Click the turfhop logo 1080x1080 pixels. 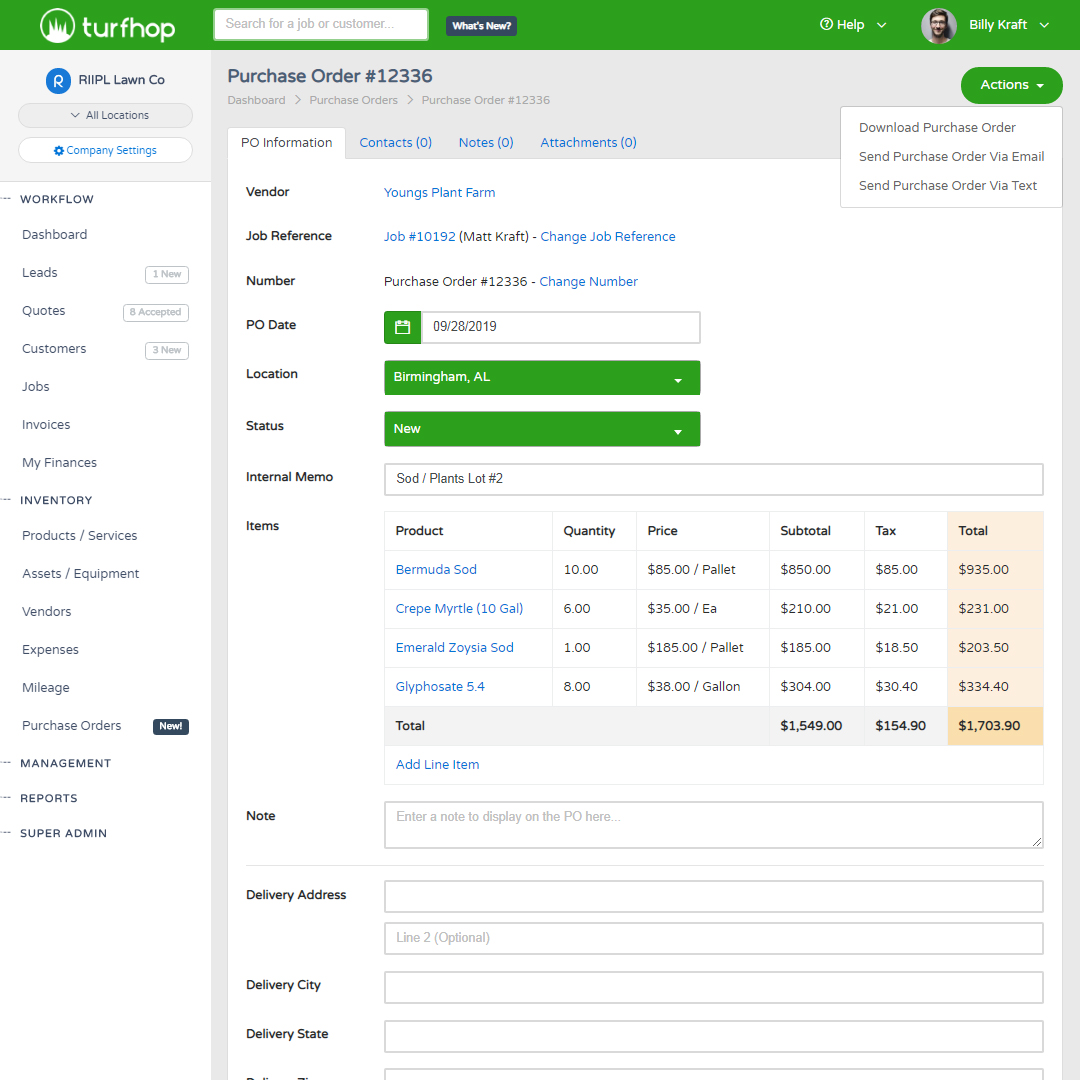pyautogui.click(x=107, y=24)
